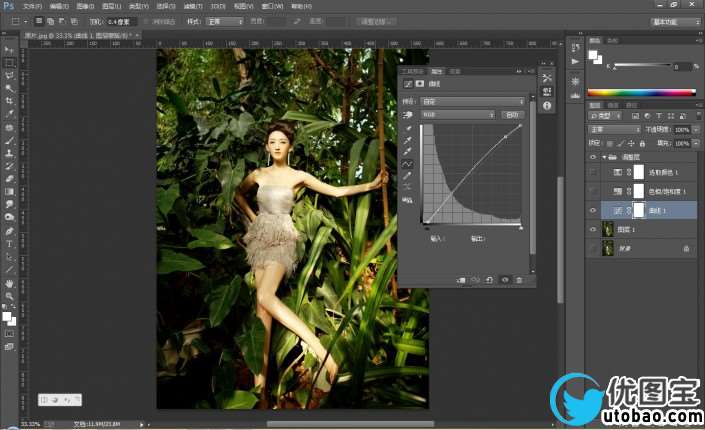The height and width of the screenshot is (430, 705).
Task: Click the Auto button in Curves
Action: click(x=512, y=115)
